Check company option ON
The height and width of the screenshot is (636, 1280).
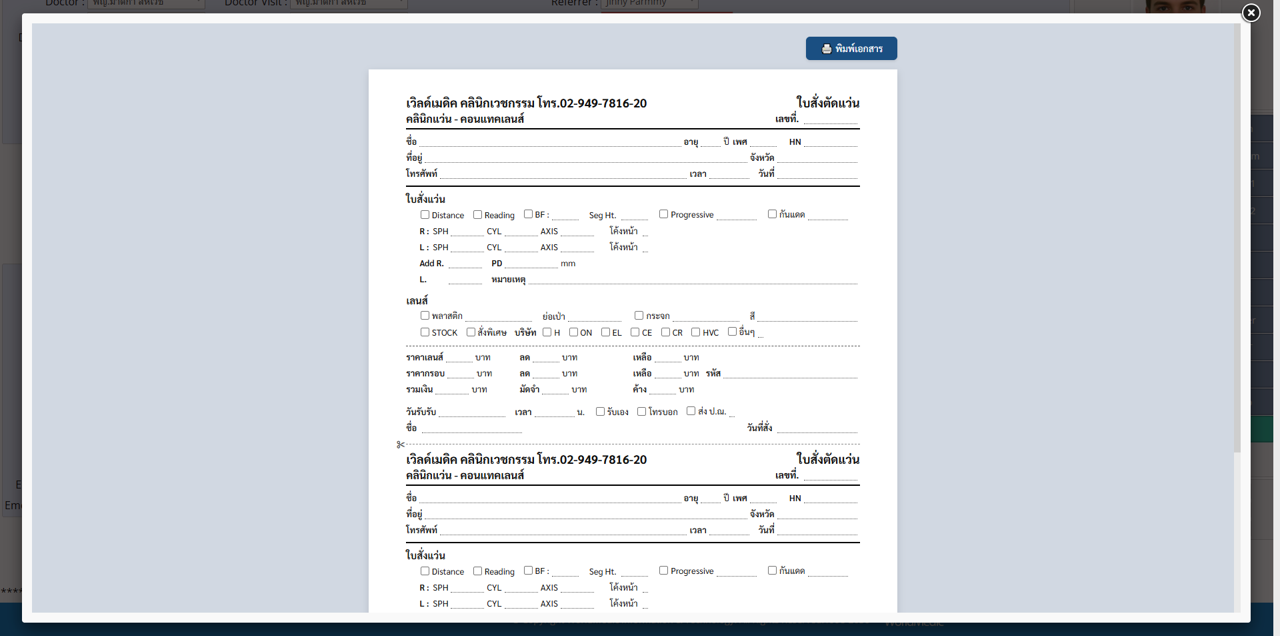coord(574,332)
